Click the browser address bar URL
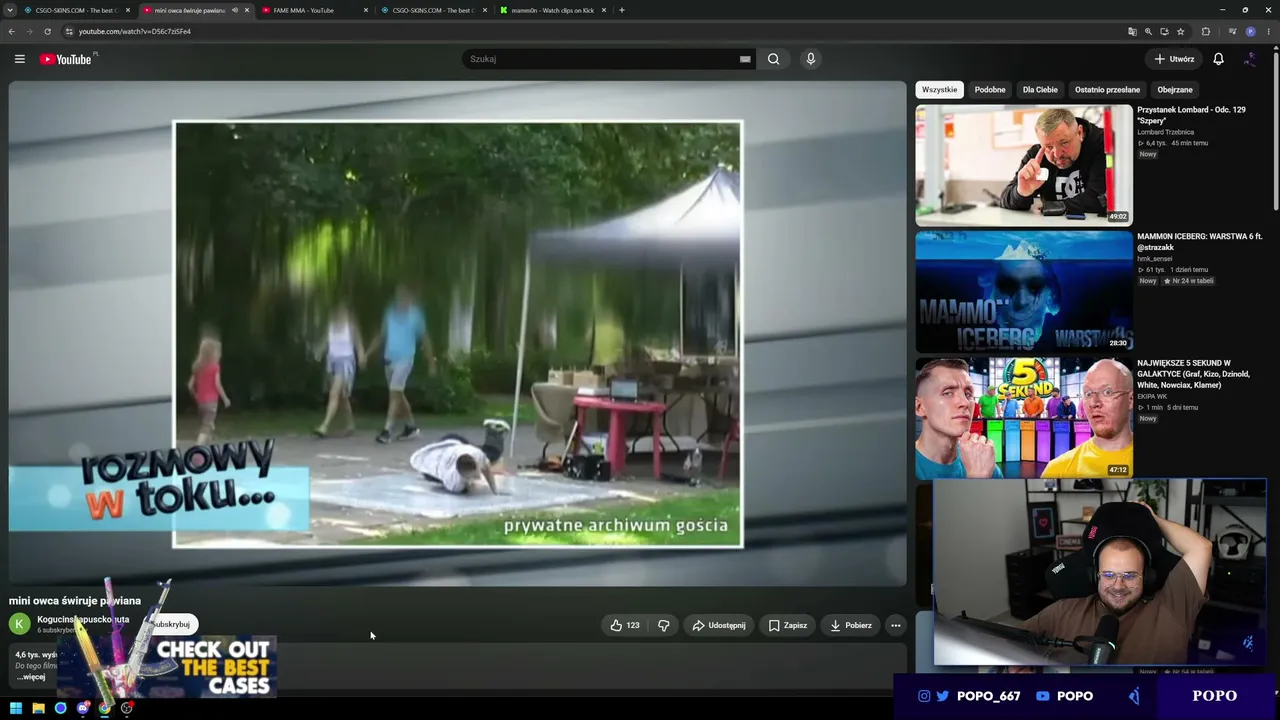The height and width of the screenshot is (720, 1280). coord(135,31)
